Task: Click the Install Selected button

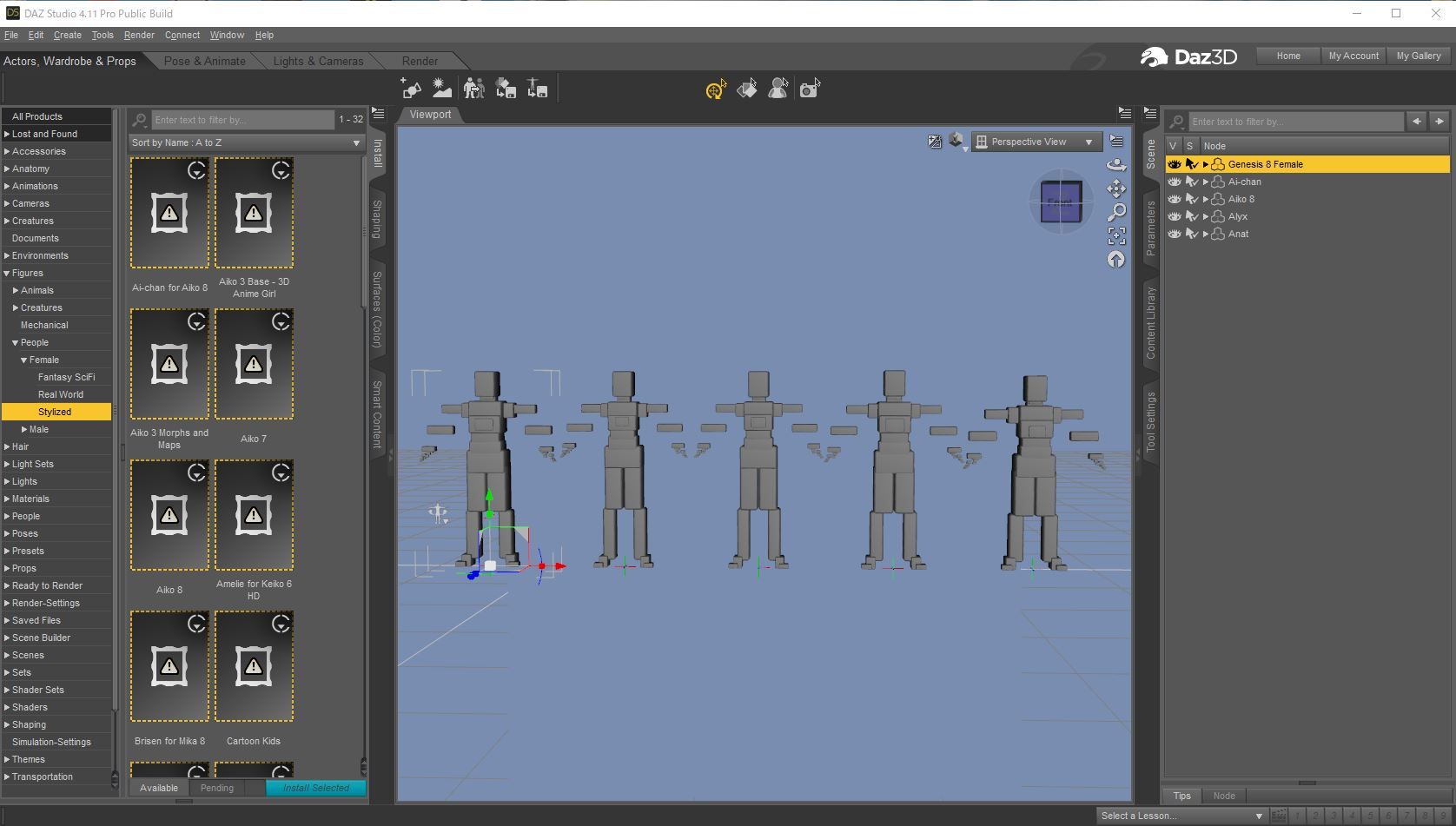Action: tap(316, 788)
